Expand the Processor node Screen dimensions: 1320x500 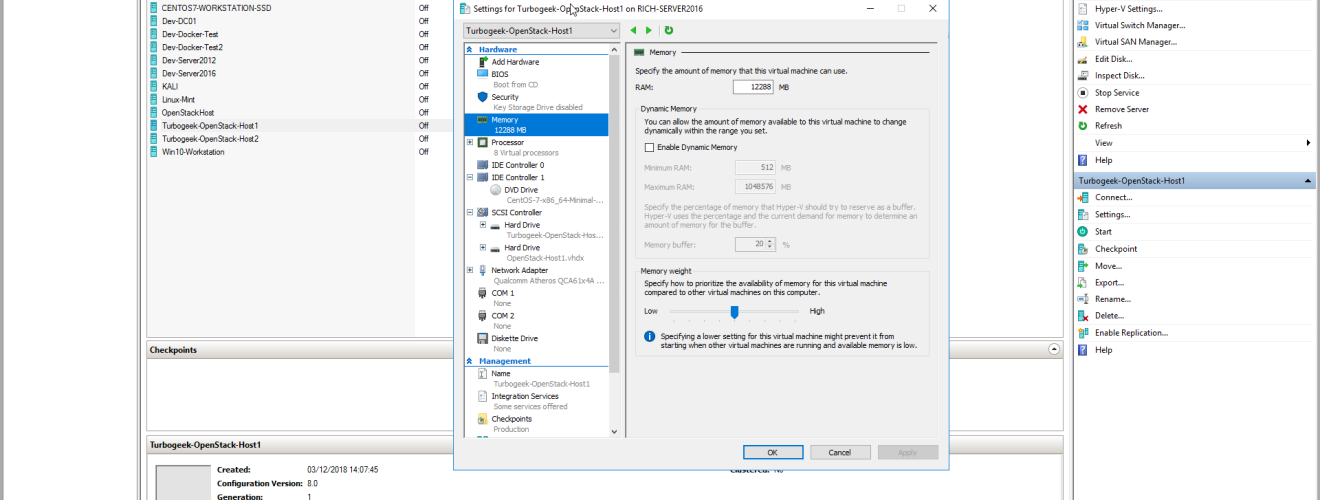[470, 142]
